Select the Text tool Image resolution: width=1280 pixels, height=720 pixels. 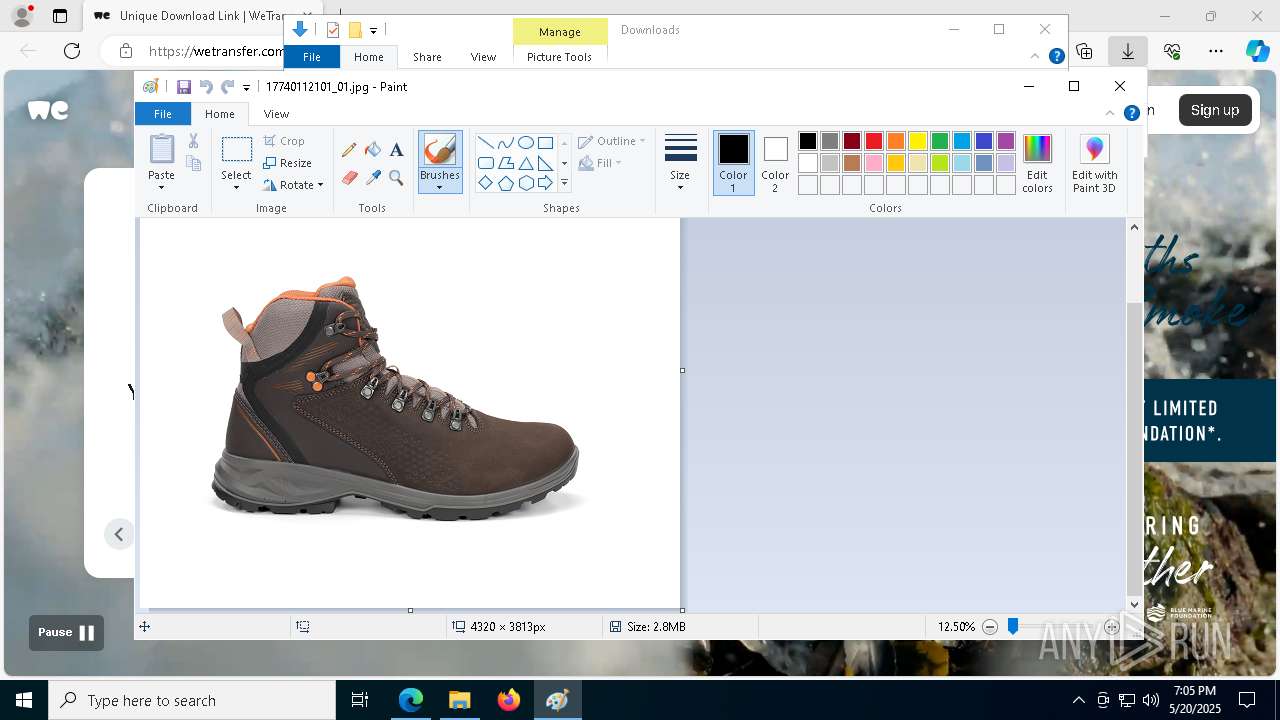click(396, 150)
